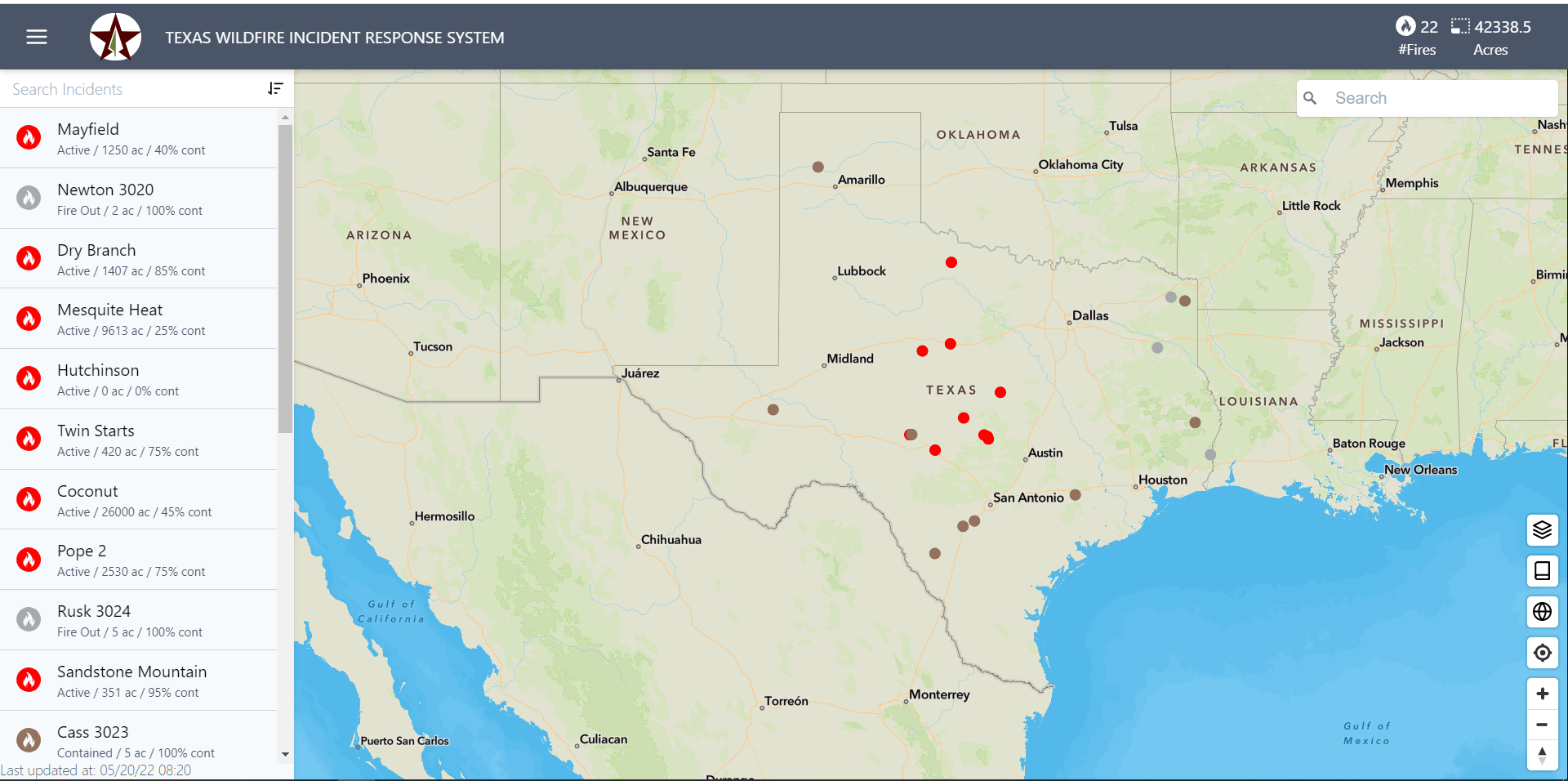Viewport: 1568px width, 781px height.
Task: Reset map orientation with compass button
Action: click(1542, 756)
